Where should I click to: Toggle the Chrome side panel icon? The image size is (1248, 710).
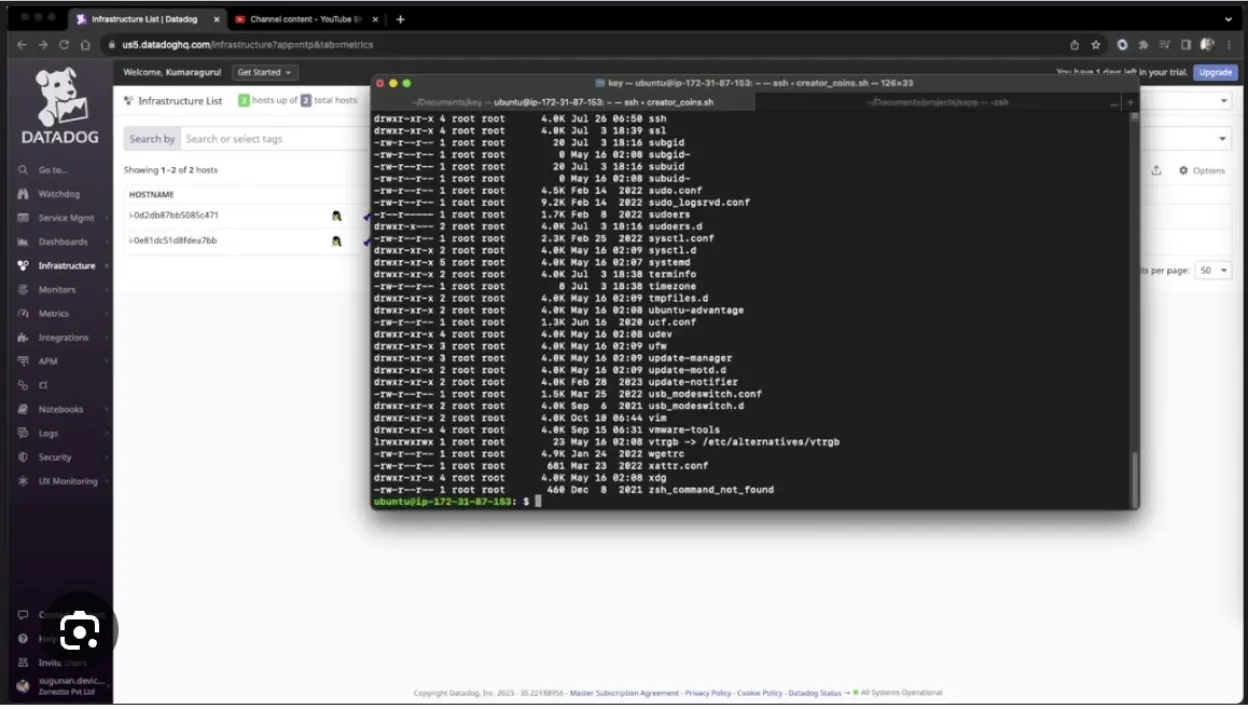click(1186, 45)
